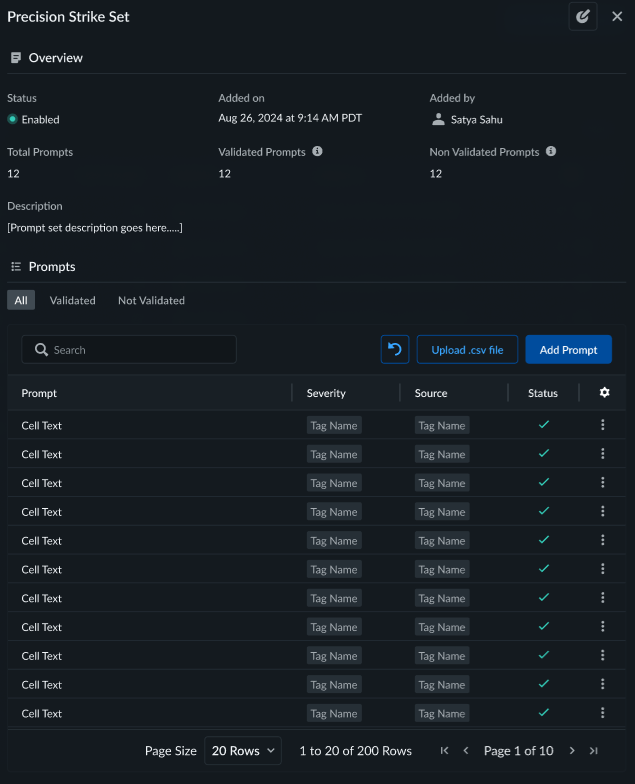Expand the 20 Rows page size dropdown
The height and width of the screenshot is (784, 635).
click(243, 751)
